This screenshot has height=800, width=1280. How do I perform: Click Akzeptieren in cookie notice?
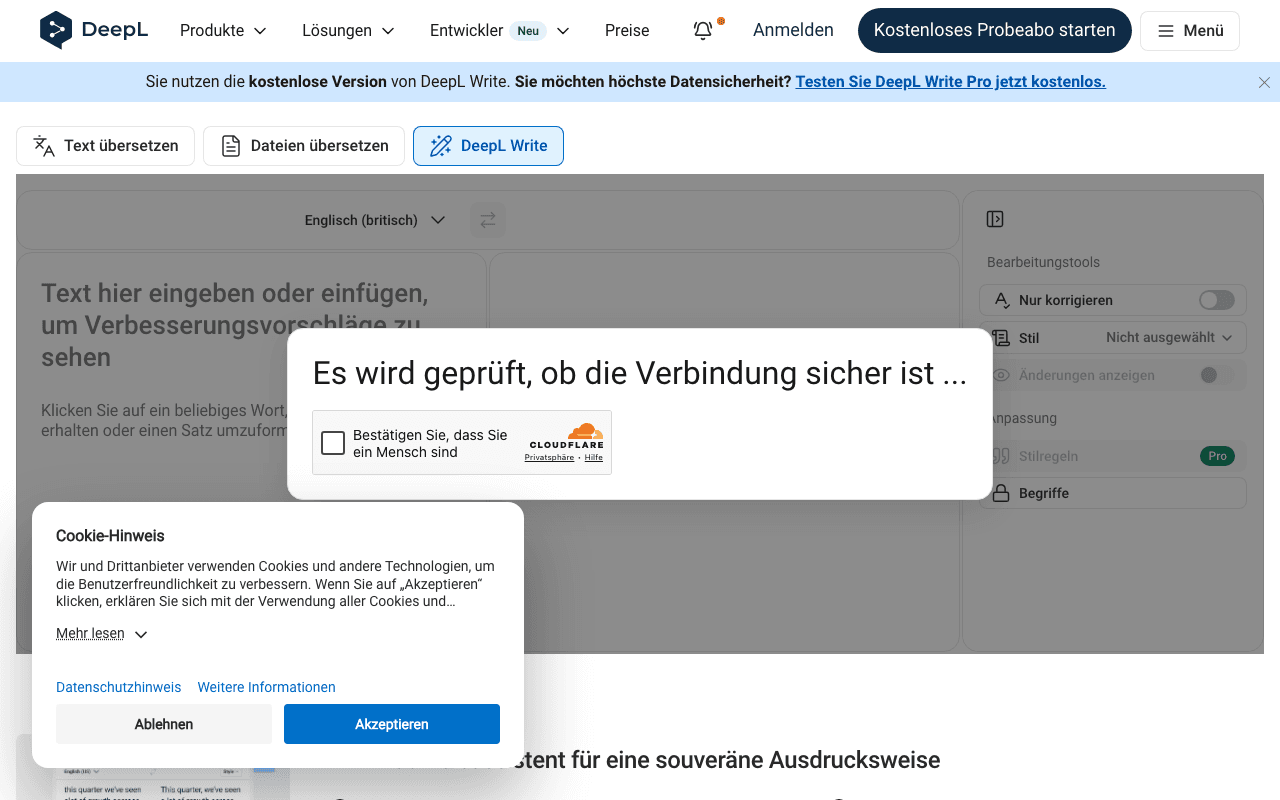(392, 724)
